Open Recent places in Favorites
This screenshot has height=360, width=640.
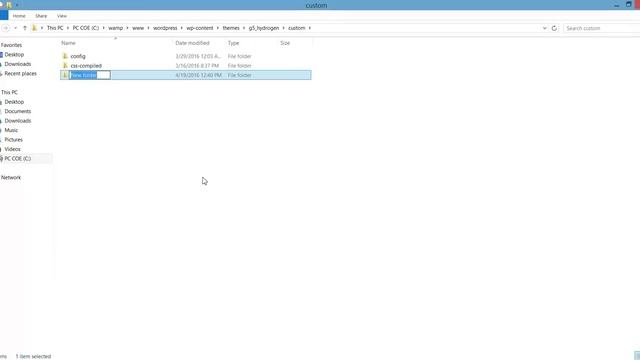click(x=20, y=73)
